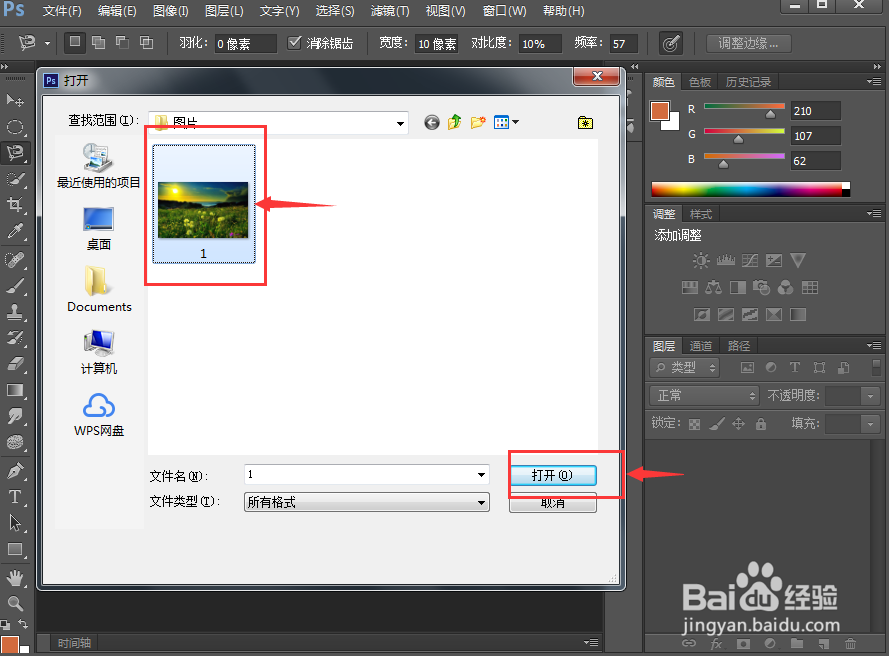This screenshot has height=656, width=889.
Task: Select the Gradient tool
Action: [x=15, y=390]
